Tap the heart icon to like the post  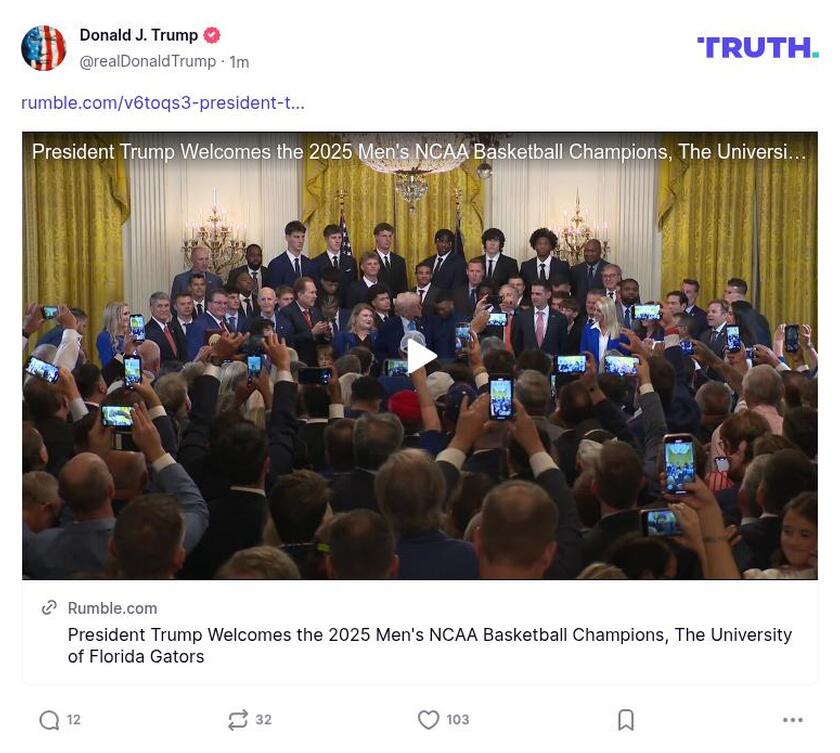point(428,719)
